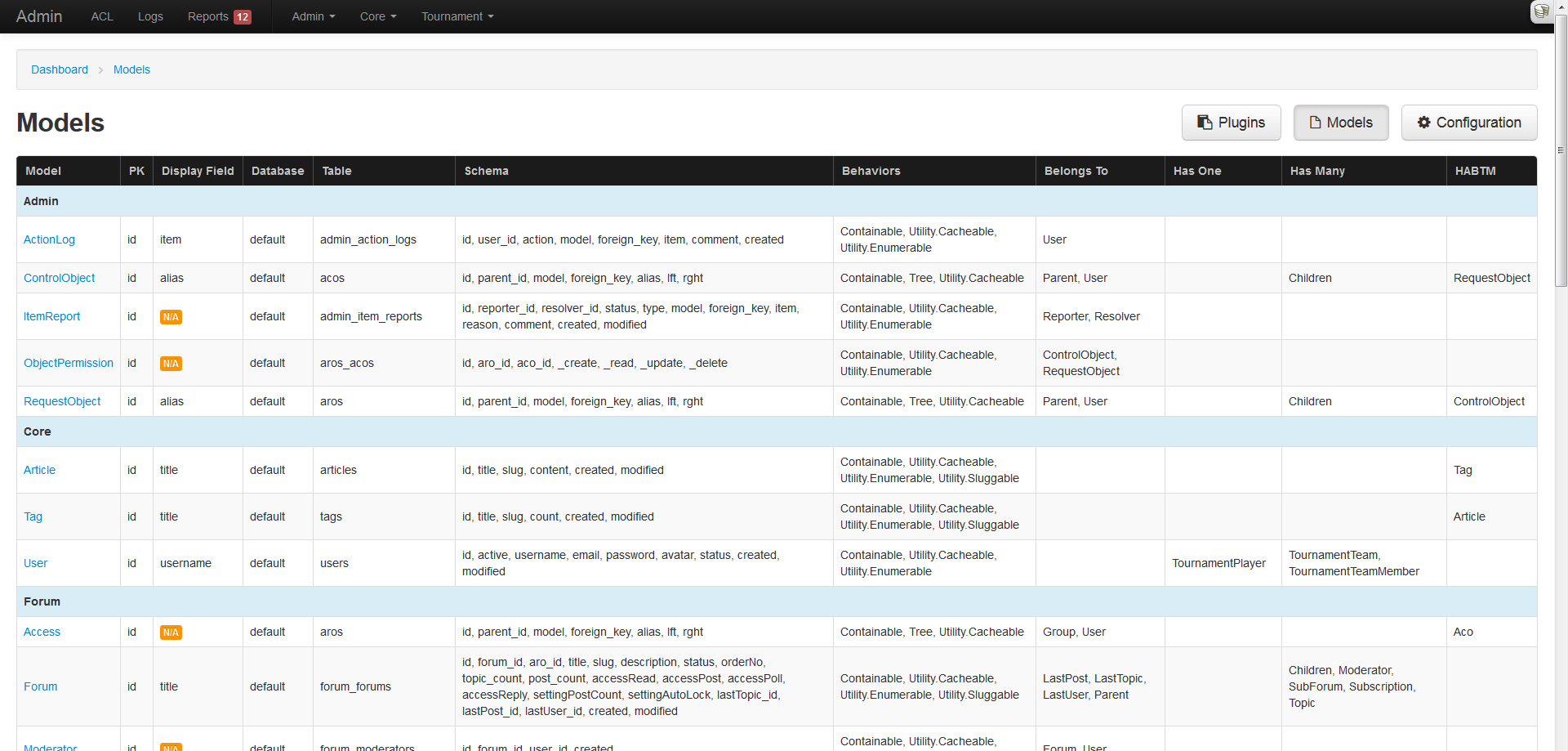Open the Configuration gear button
1568x751 pixels.
(x=1468, y=123)
